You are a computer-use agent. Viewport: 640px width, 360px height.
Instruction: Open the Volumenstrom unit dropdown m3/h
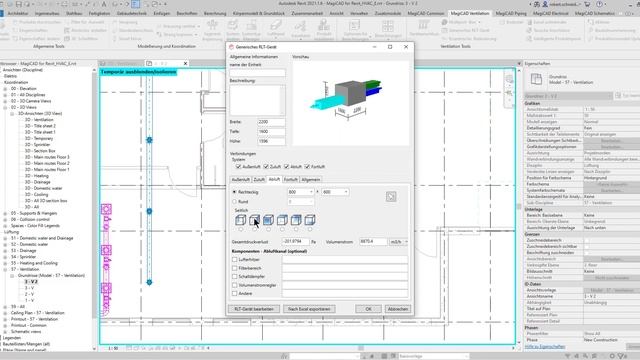[x=399, y=242]
